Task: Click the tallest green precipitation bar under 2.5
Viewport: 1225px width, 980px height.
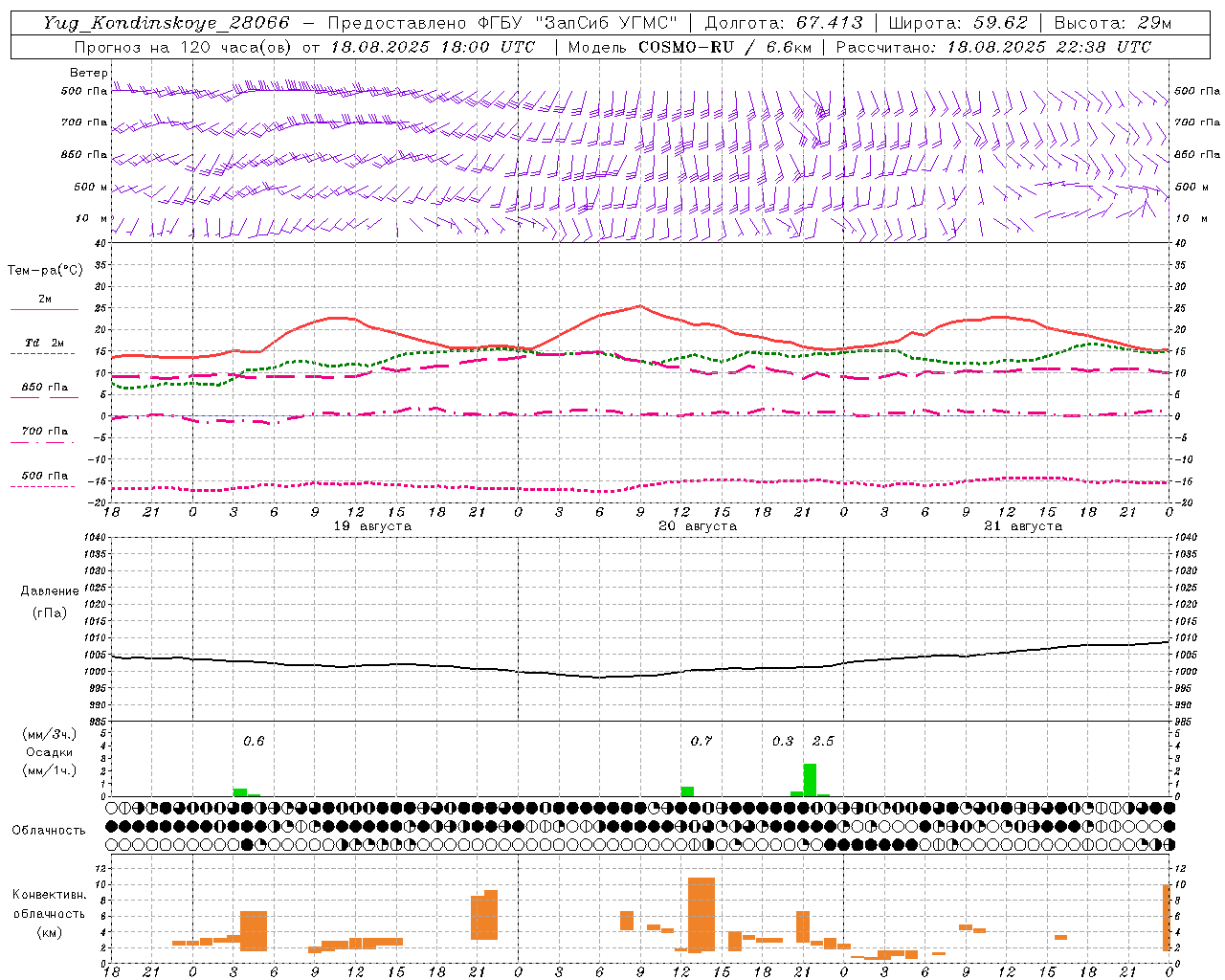Action: (810, 780)
